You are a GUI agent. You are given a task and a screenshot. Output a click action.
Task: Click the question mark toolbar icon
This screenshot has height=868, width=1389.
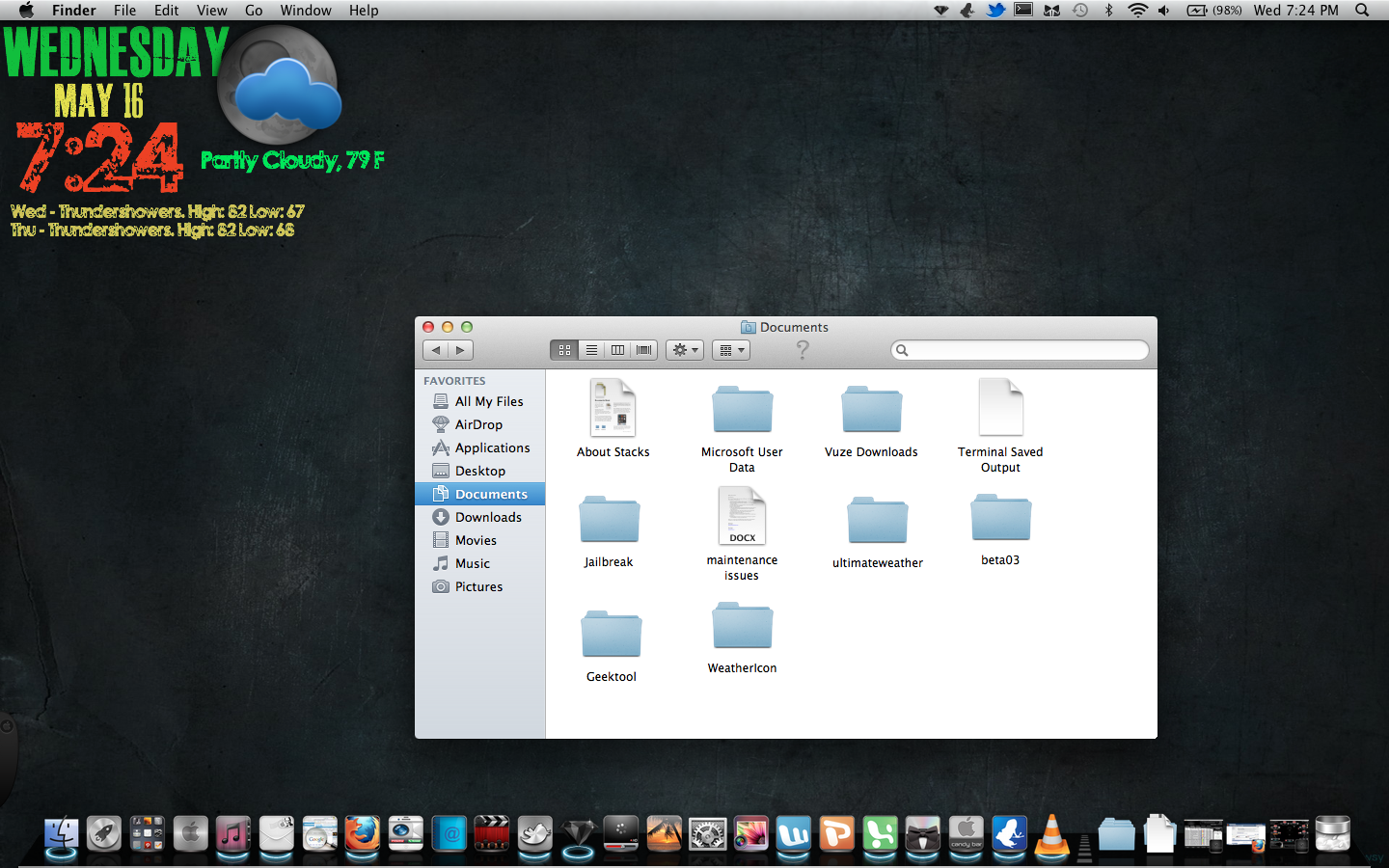coord(802,350)
